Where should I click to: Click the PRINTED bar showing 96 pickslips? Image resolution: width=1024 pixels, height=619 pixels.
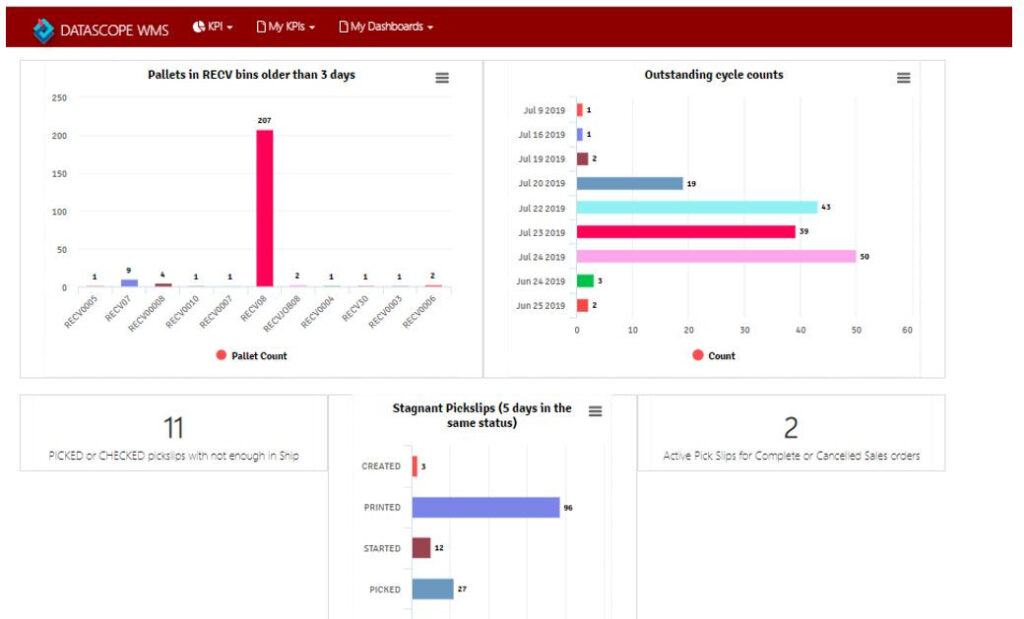[485, 507]
